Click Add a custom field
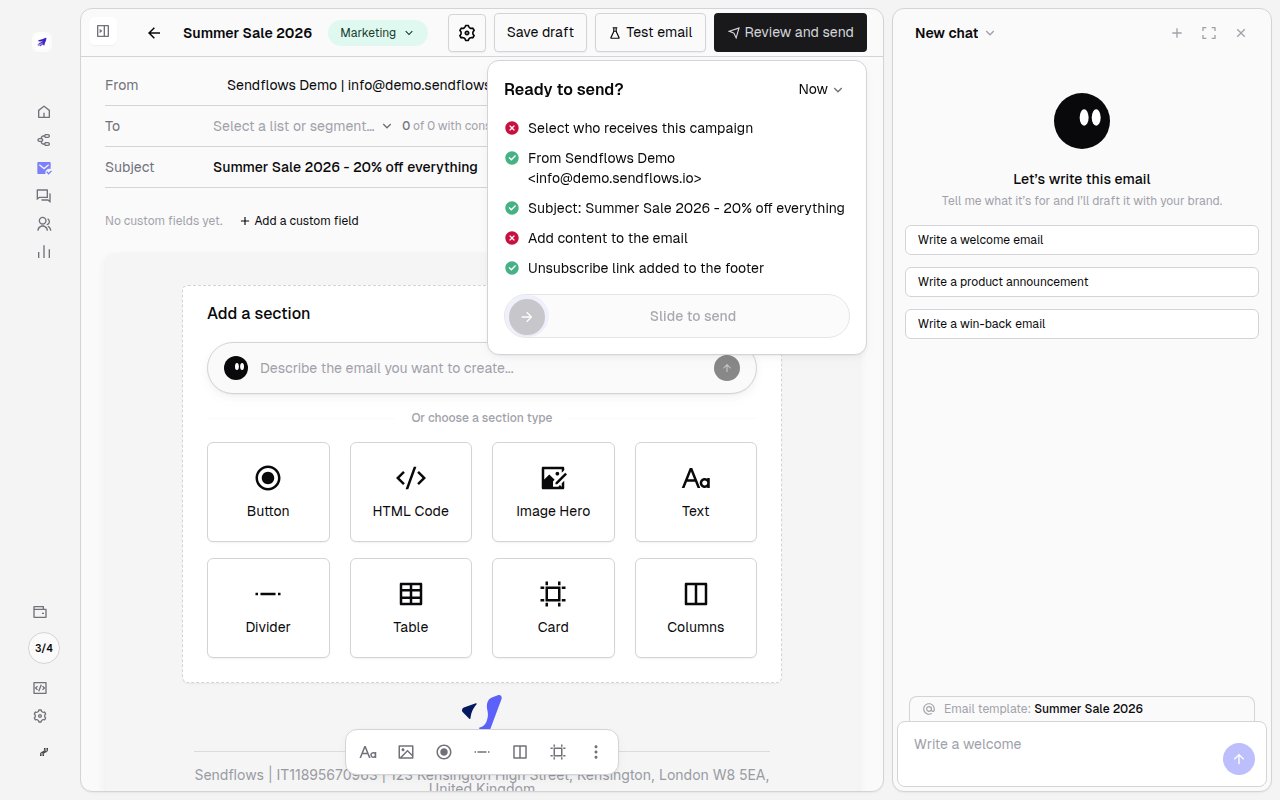This screenshot has width=1280, height=800. (299, 221)
